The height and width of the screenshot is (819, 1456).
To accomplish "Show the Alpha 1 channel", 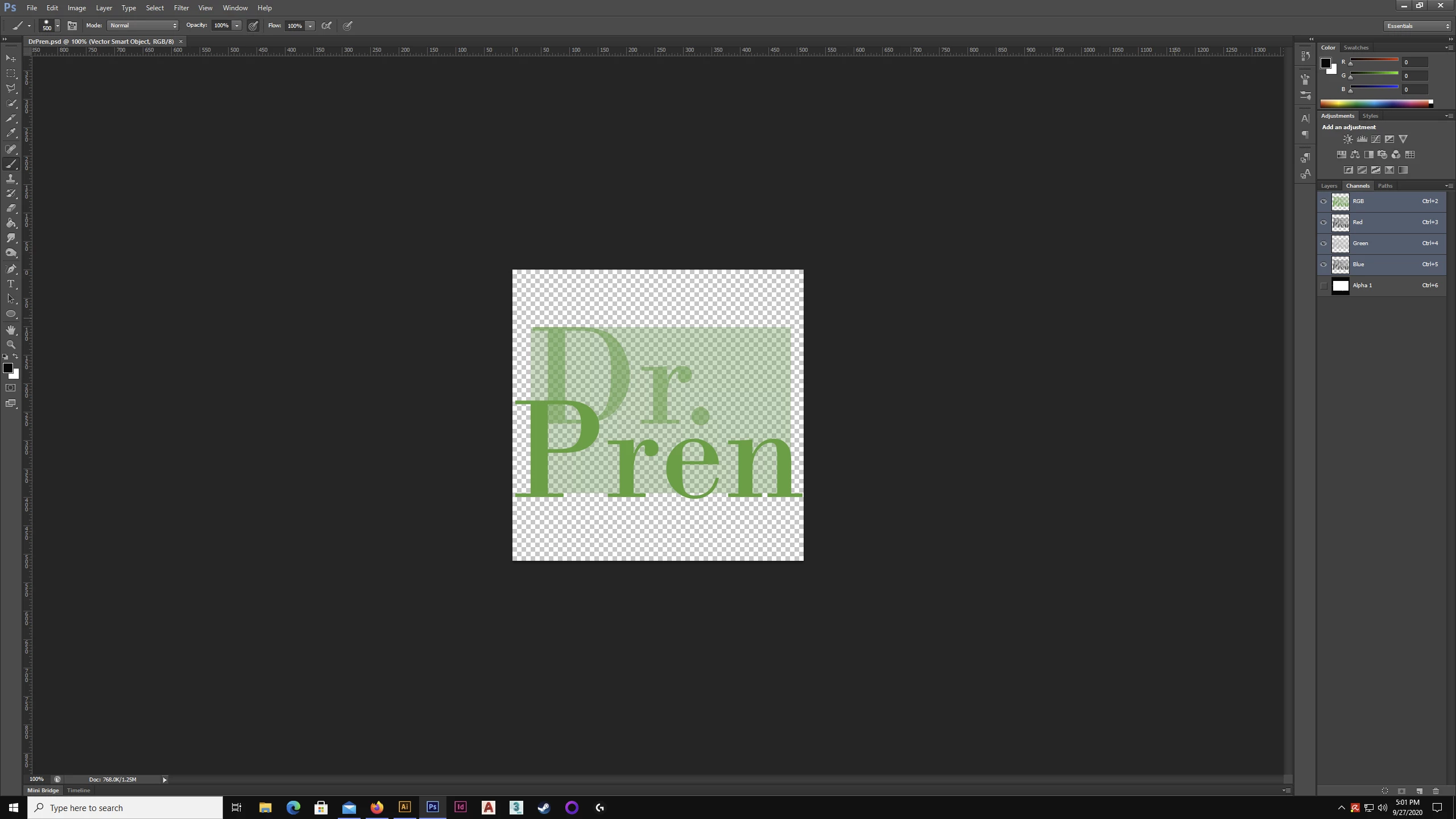I will coord(1323,286).
